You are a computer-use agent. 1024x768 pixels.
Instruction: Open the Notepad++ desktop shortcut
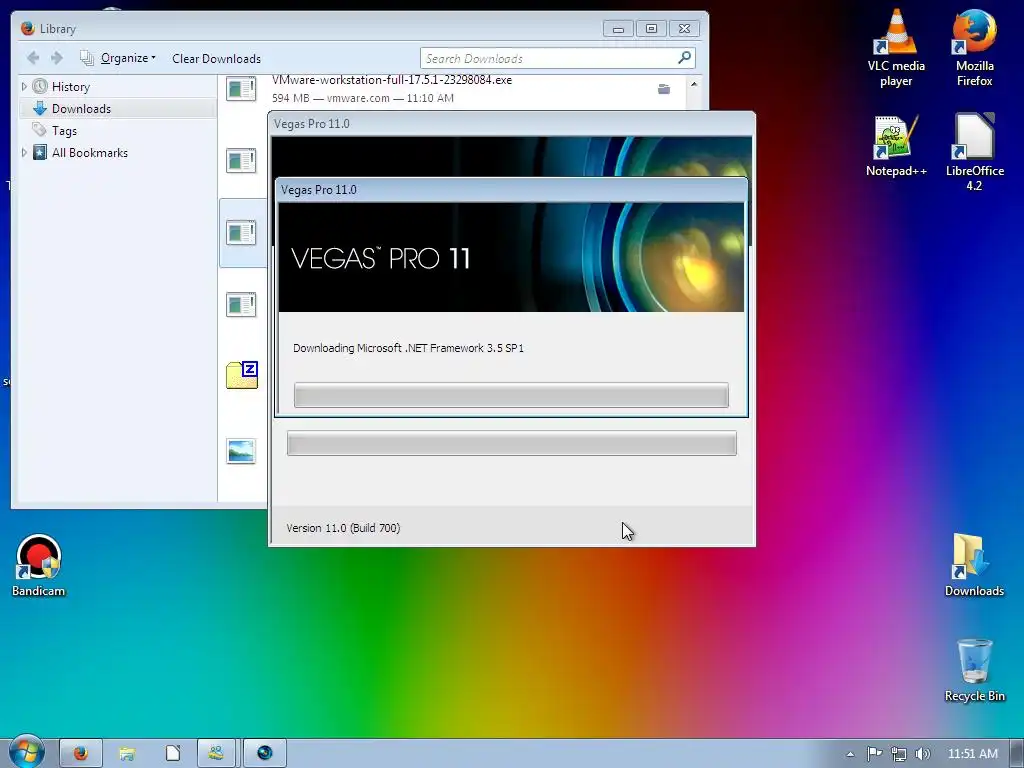point(895,146)
